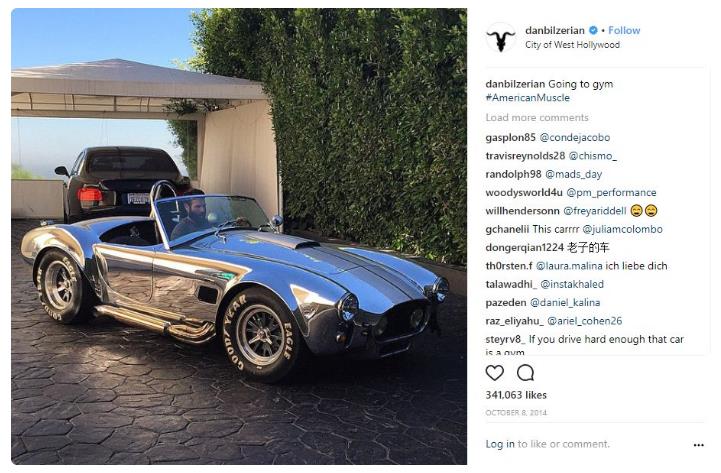The image size is (721, 473).
Task: Open commenter gasplon85's profile
Action: (x=510, y=137)
